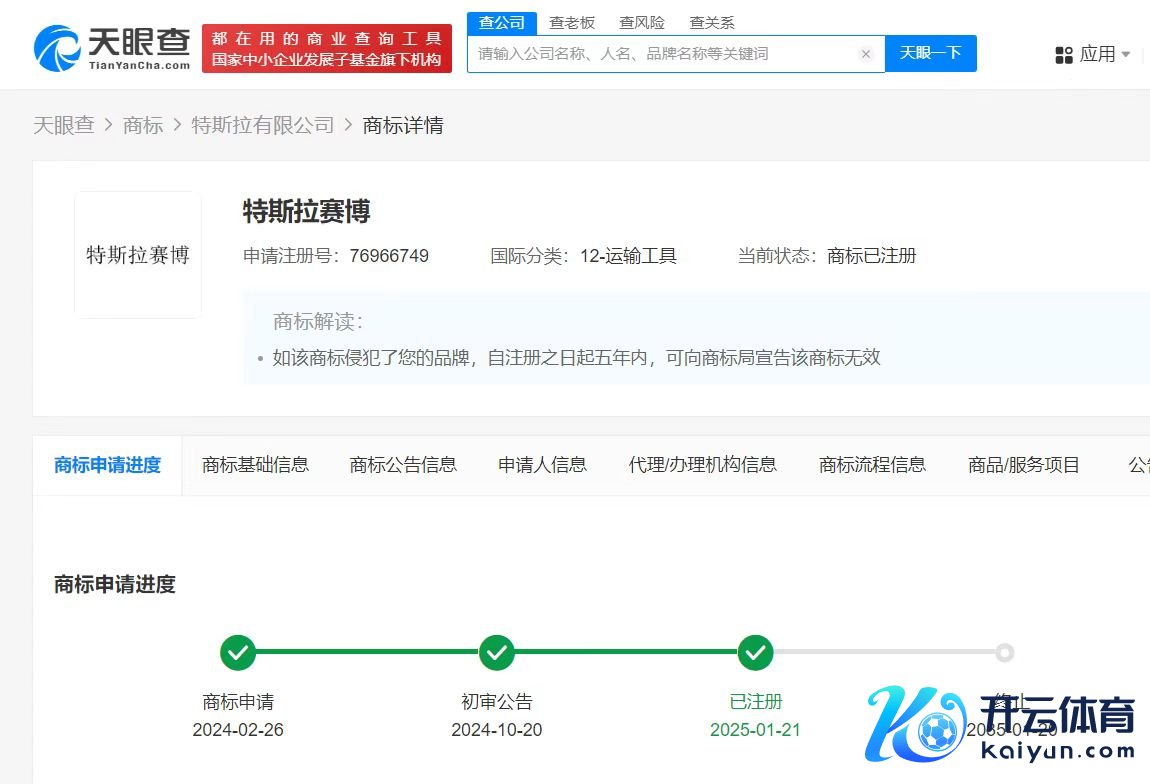The image size is (1150, 784).
Task: Go to 特斯拉有限公司 breadcrumb link
Action: [x=263, y=125]
